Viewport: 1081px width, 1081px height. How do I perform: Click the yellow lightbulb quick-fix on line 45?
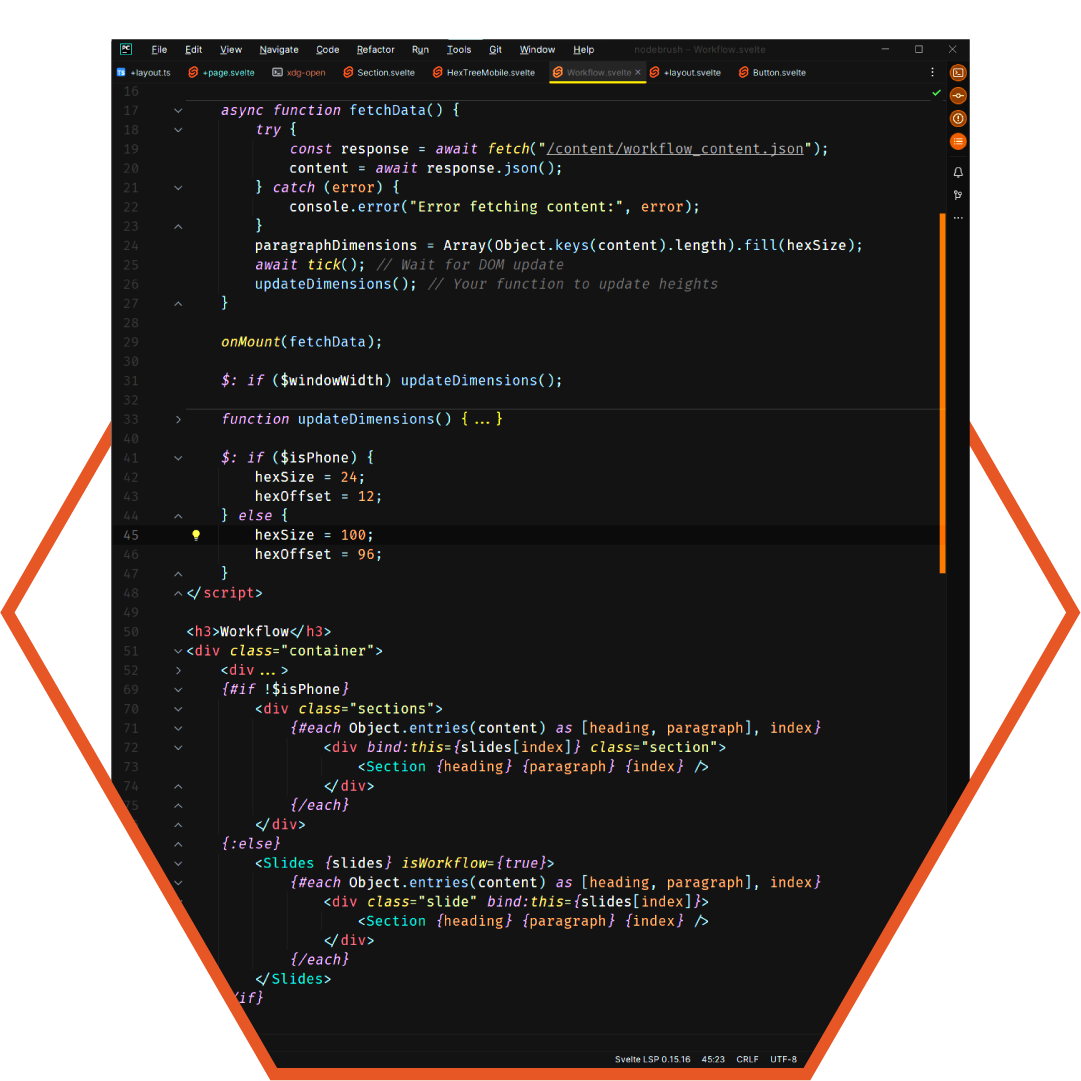(196, 535)
